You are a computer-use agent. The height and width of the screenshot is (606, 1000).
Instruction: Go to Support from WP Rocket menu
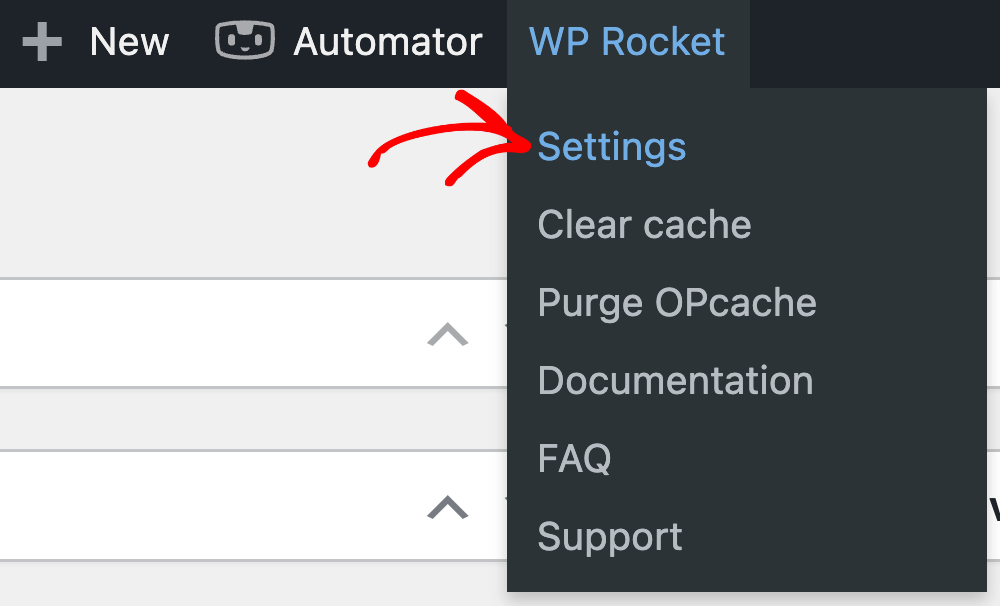610,536
